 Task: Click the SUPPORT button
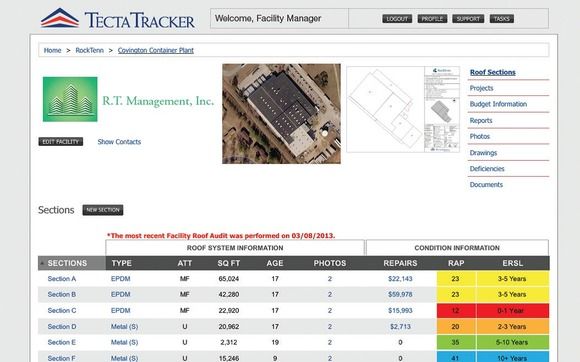point(468,19)
